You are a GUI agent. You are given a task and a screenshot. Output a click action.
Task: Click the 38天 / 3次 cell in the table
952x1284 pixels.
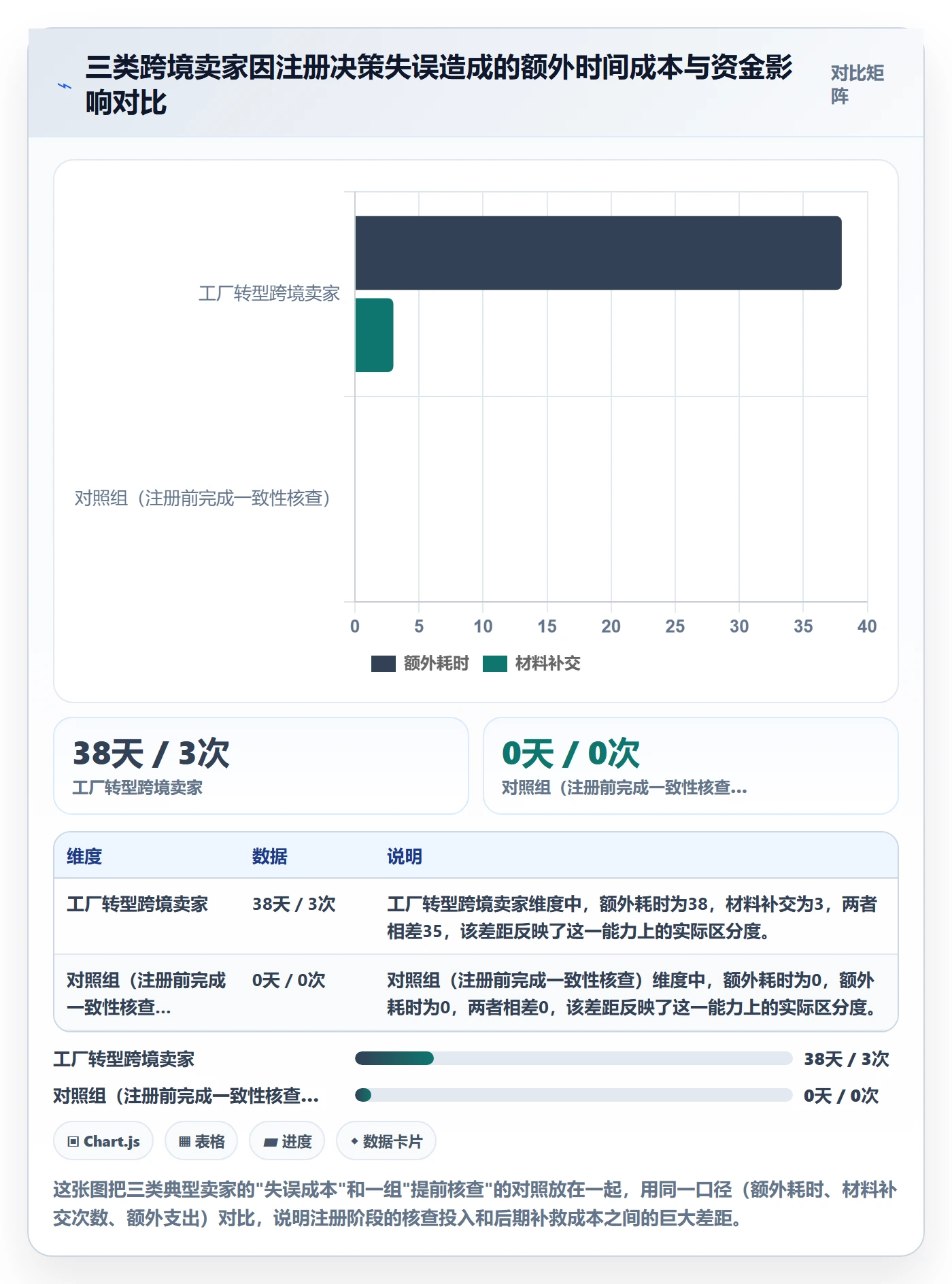point(294,904)
